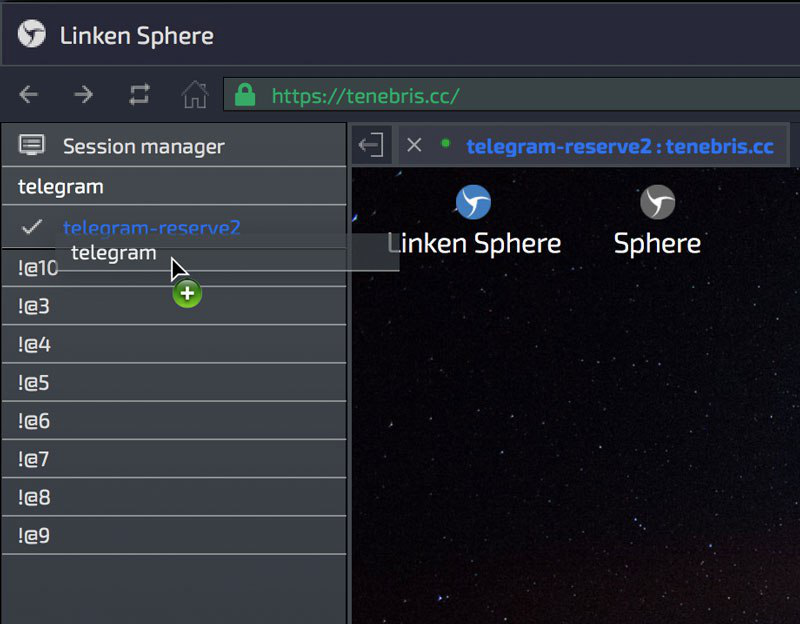Screen dimensions: 800x624
Task: Select the !@5 session
Action: click(x=174, y=382)
